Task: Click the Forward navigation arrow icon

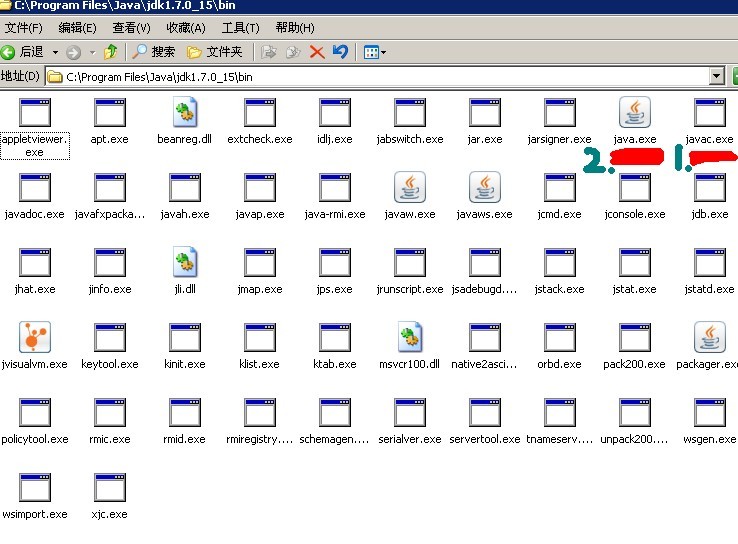Action: pyautogui.click(x=73, y=52)
